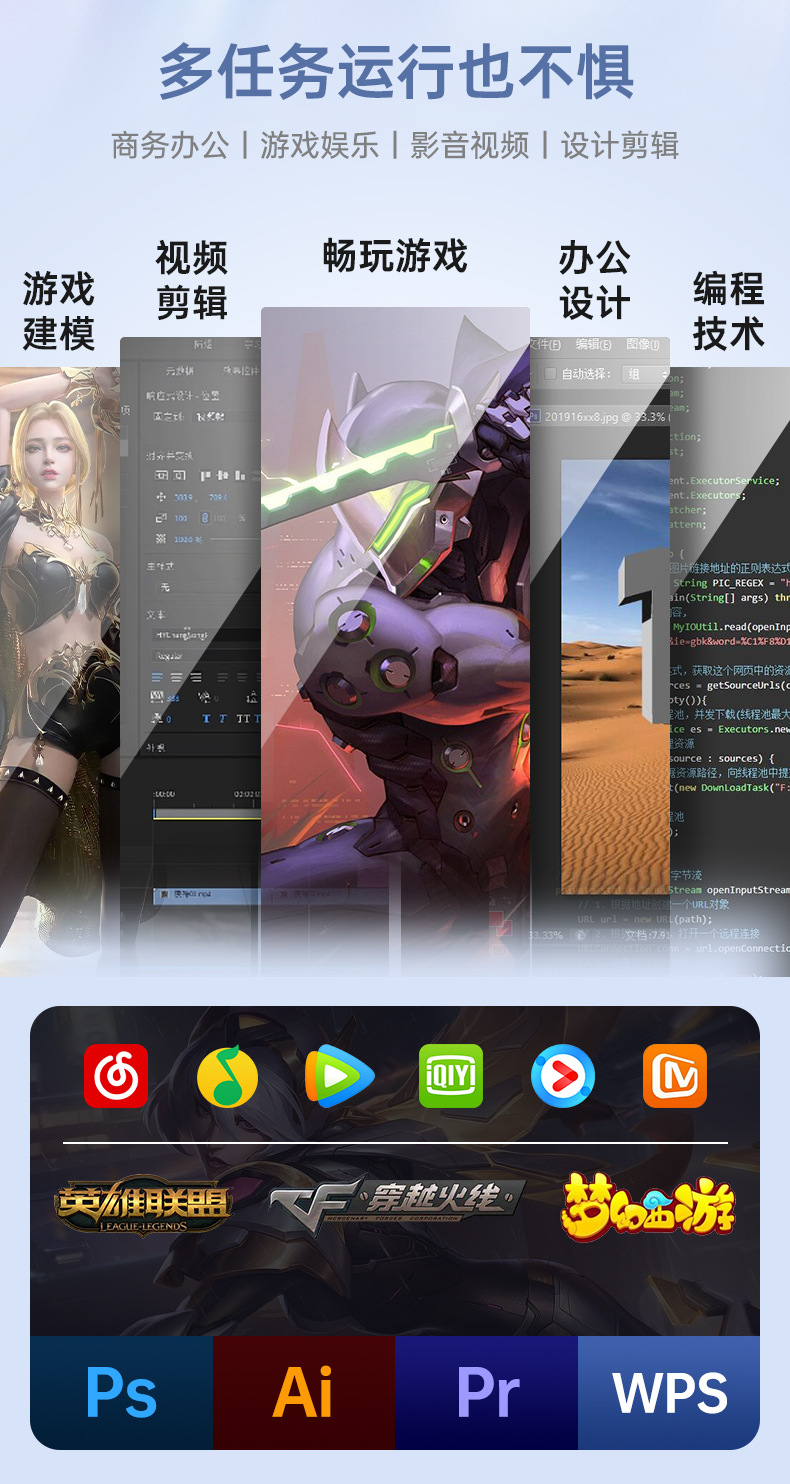The width and height of the screenshot is (790, 1484).
Task: Click the 视频剪辑 heading
Action: point(192,280)
